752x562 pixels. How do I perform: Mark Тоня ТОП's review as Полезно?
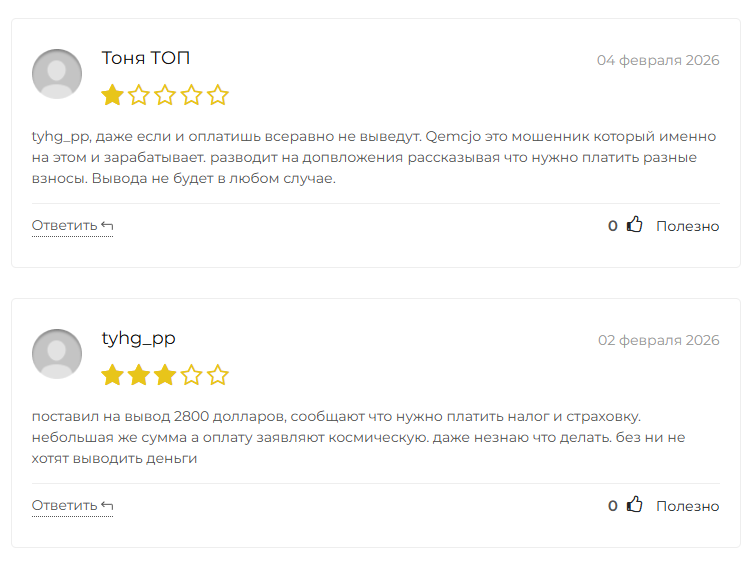687,226
